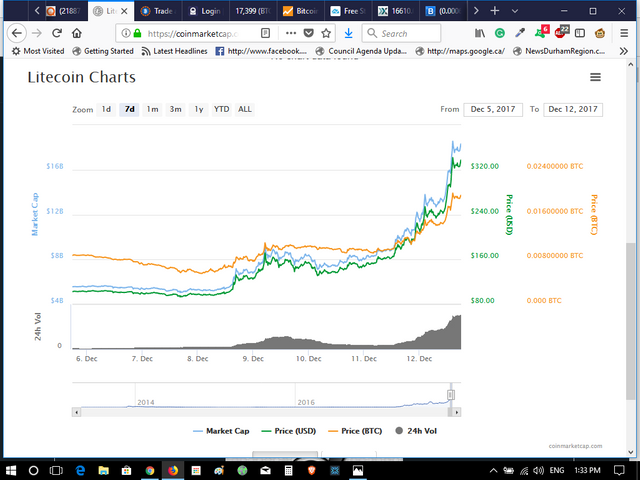This screenshot has height=480, width=640.
Task: List all tabs dropdown arrow
Action: 515,11
